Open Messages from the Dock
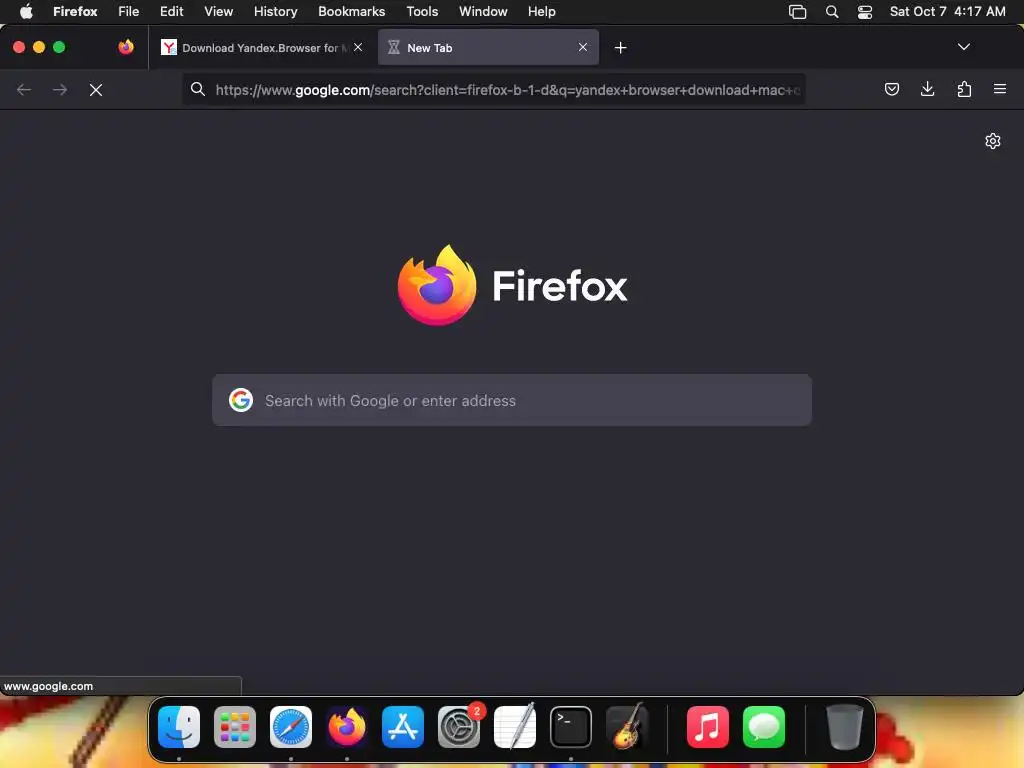1024x768 pixels. coord(764,726)
